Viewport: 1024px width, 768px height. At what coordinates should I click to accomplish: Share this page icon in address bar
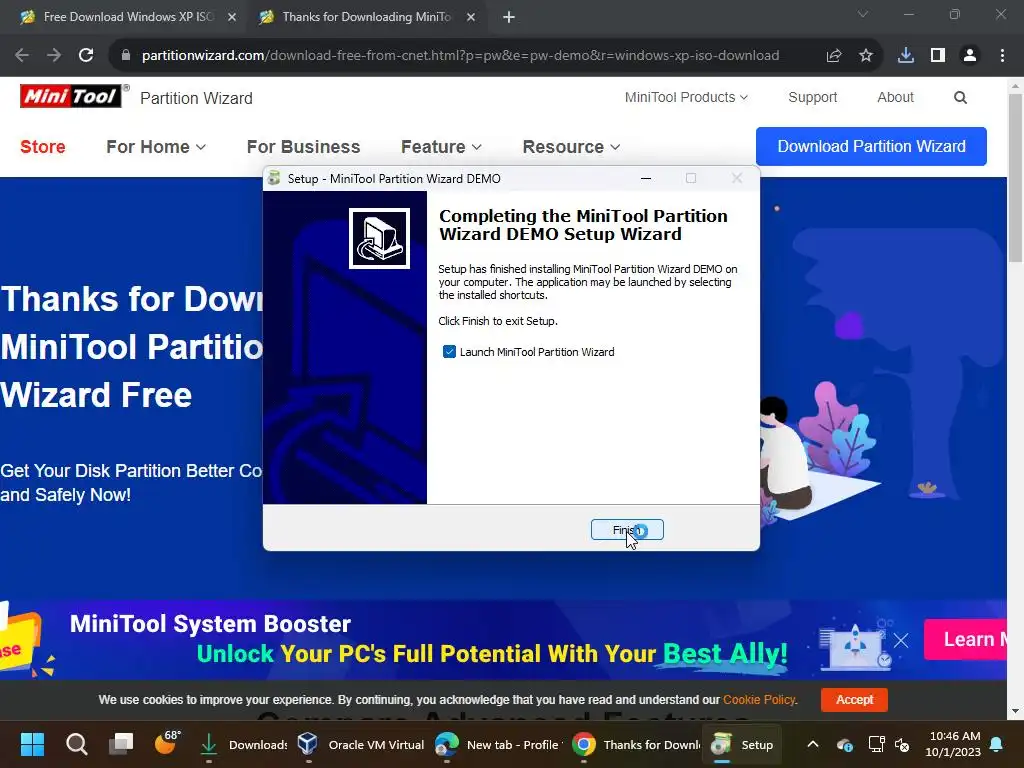(x=834, y=56)
